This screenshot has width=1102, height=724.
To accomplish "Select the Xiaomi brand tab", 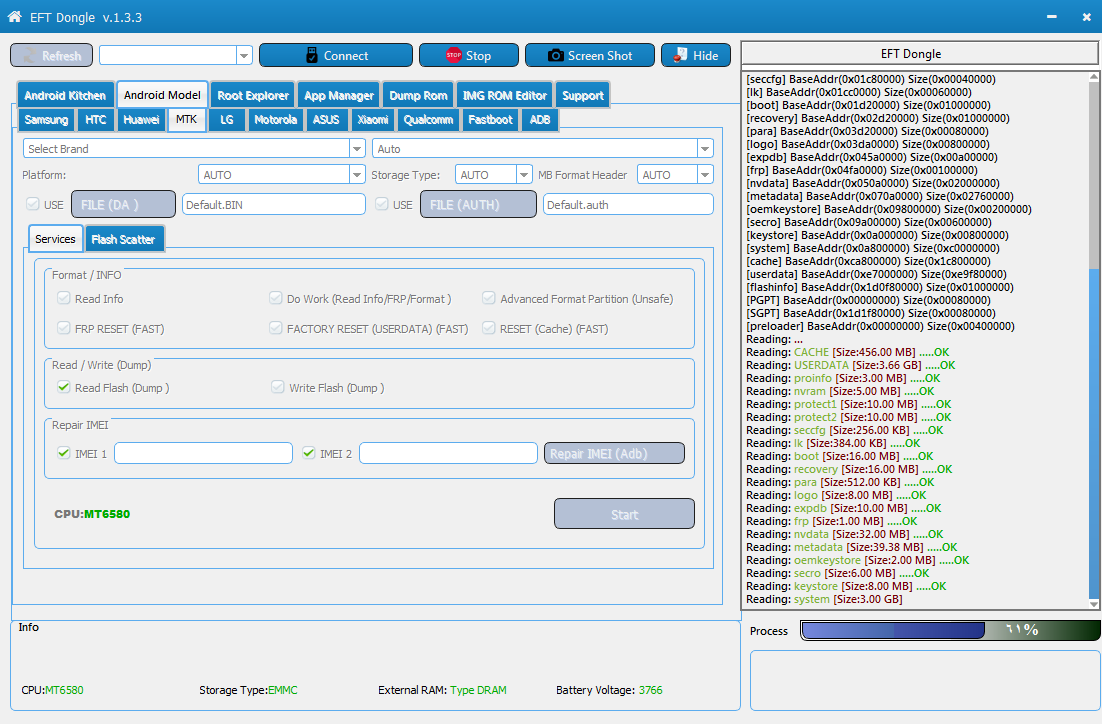I will point(372,119).
